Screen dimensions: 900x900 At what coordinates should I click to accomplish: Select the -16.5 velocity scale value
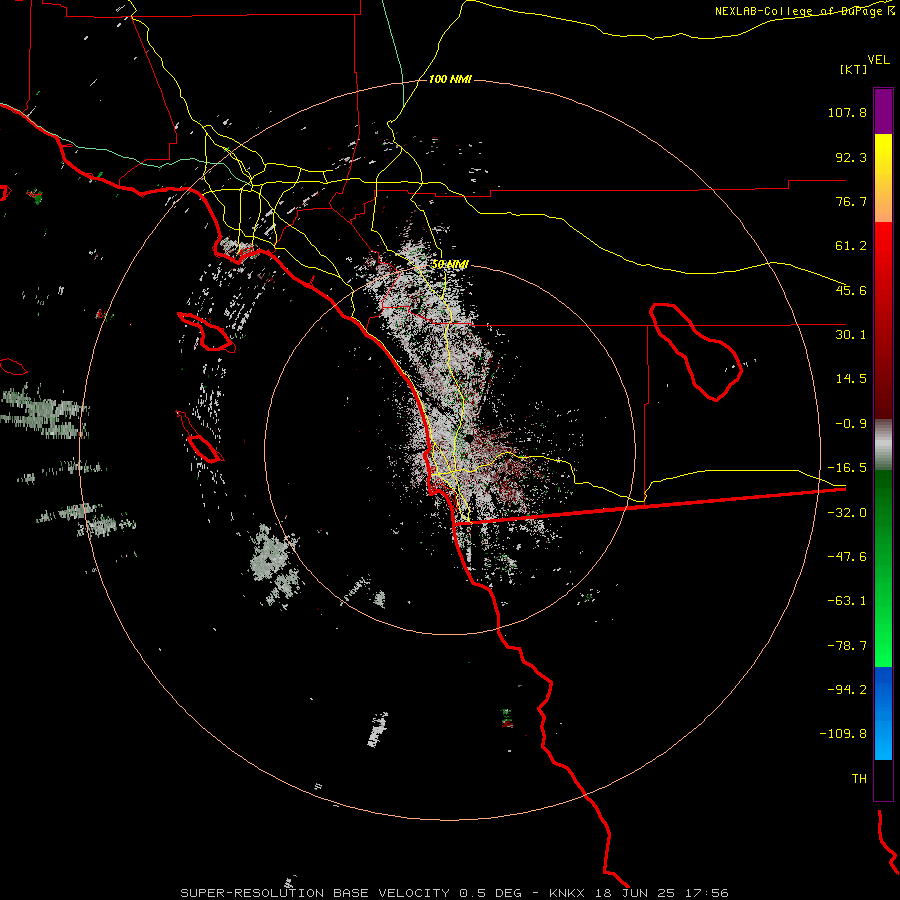847,468
